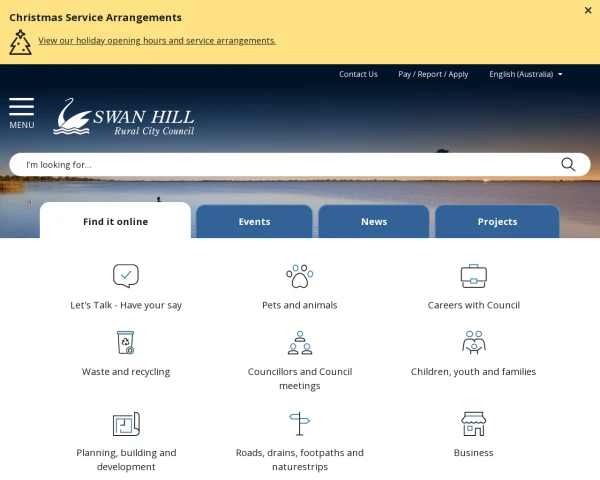Open the Pay / Report / Apply link
This screenshot has width=600, height=480.
[x=433, y=74]
